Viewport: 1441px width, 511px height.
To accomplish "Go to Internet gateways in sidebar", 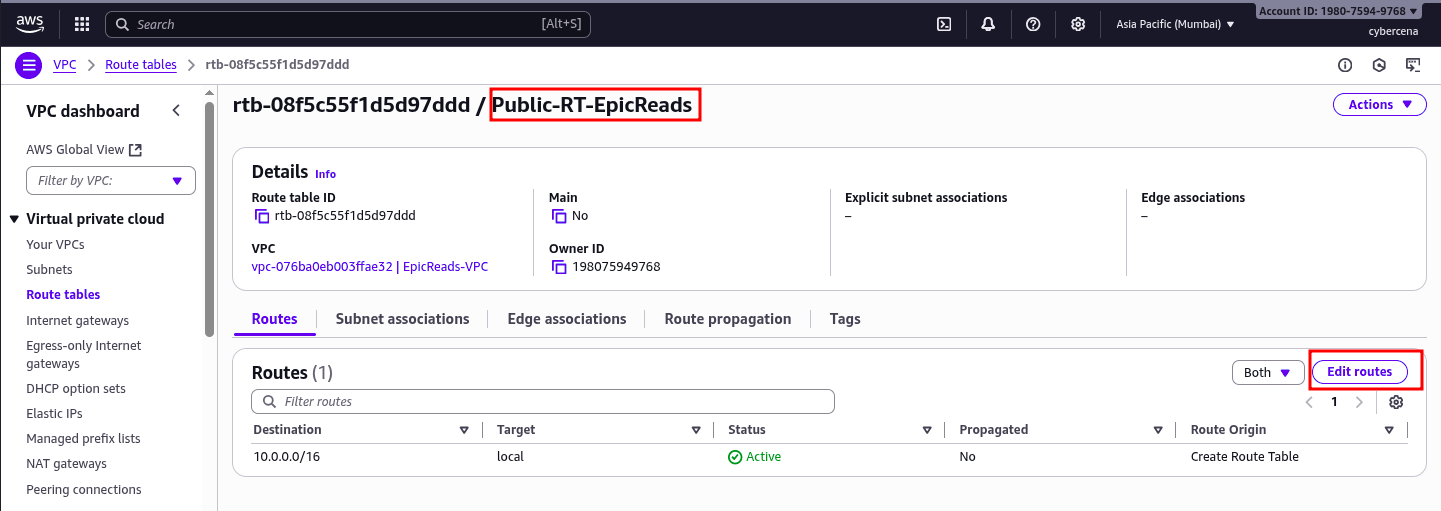I will [x=77, y=321].
